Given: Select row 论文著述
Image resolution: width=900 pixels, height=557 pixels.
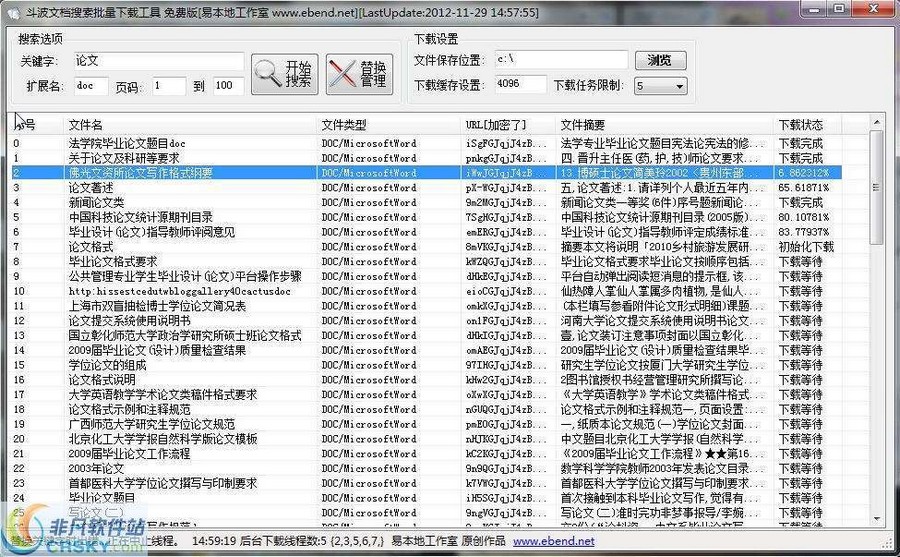Looking at the screenshot, I should coord(426,188).
